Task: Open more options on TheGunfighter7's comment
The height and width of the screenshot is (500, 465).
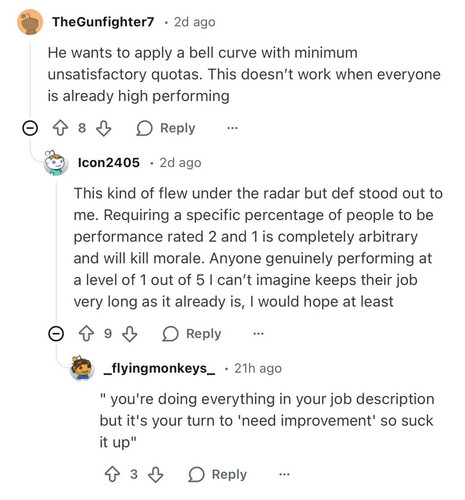Action: point(232,128)
